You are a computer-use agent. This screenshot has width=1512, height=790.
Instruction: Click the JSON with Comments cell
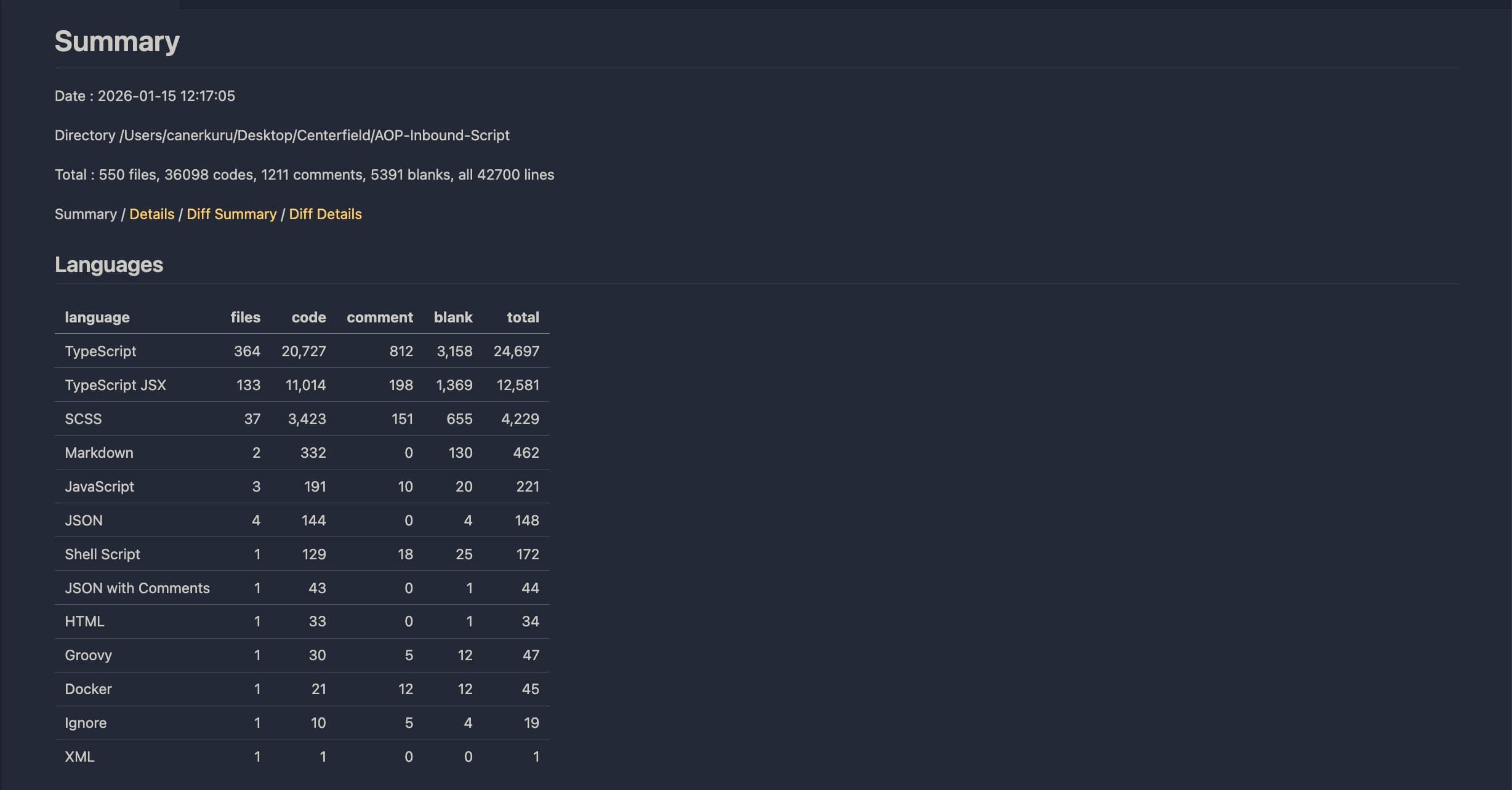click(137, 588)
